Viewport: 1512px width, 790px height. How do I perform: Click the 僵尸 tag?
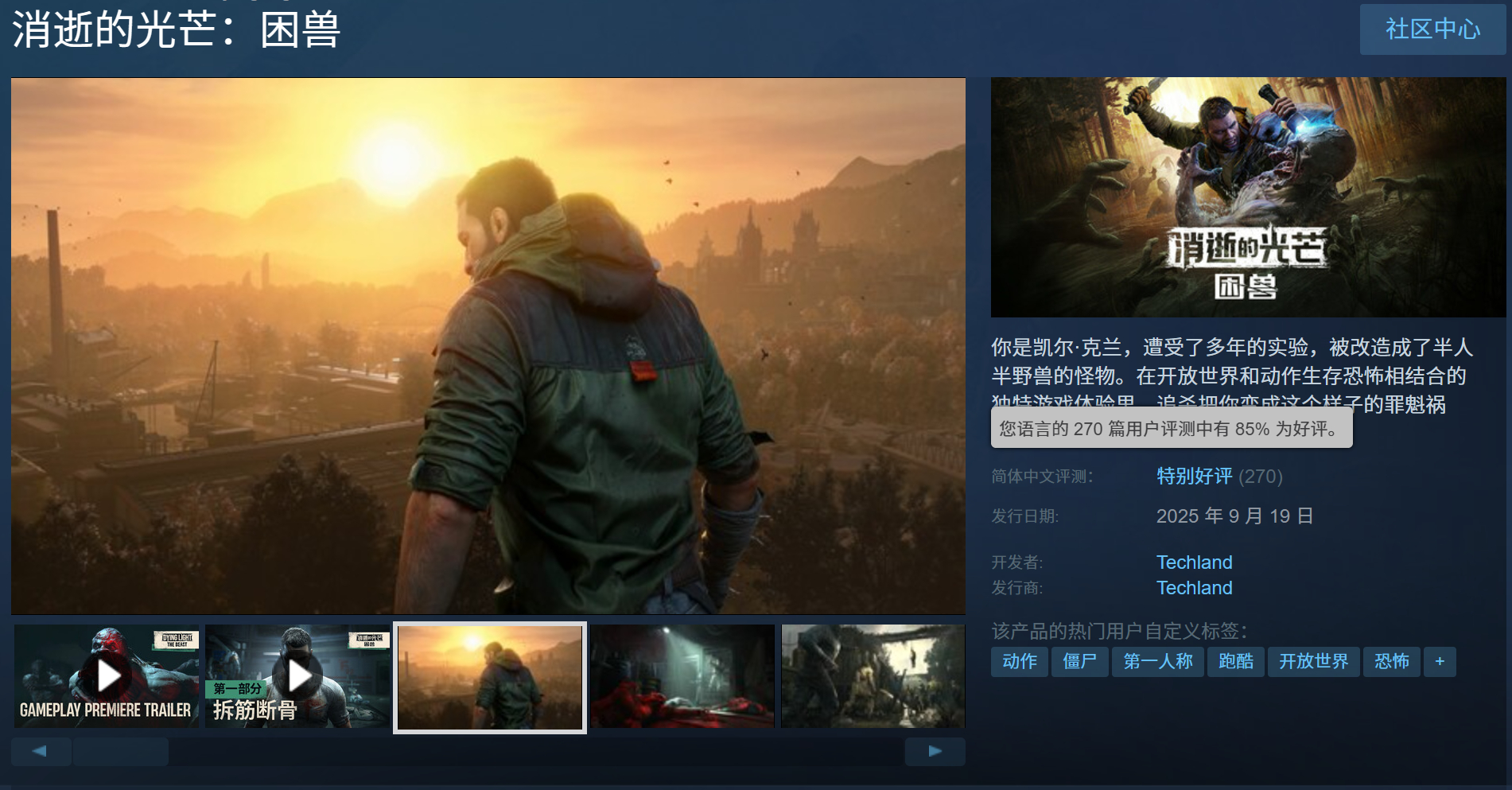pos(1079,662)
